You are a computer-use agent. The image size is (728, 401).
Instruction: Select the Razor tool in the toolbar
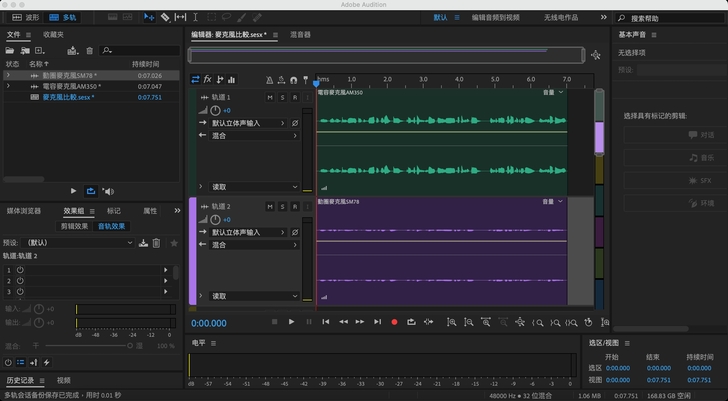163,17
